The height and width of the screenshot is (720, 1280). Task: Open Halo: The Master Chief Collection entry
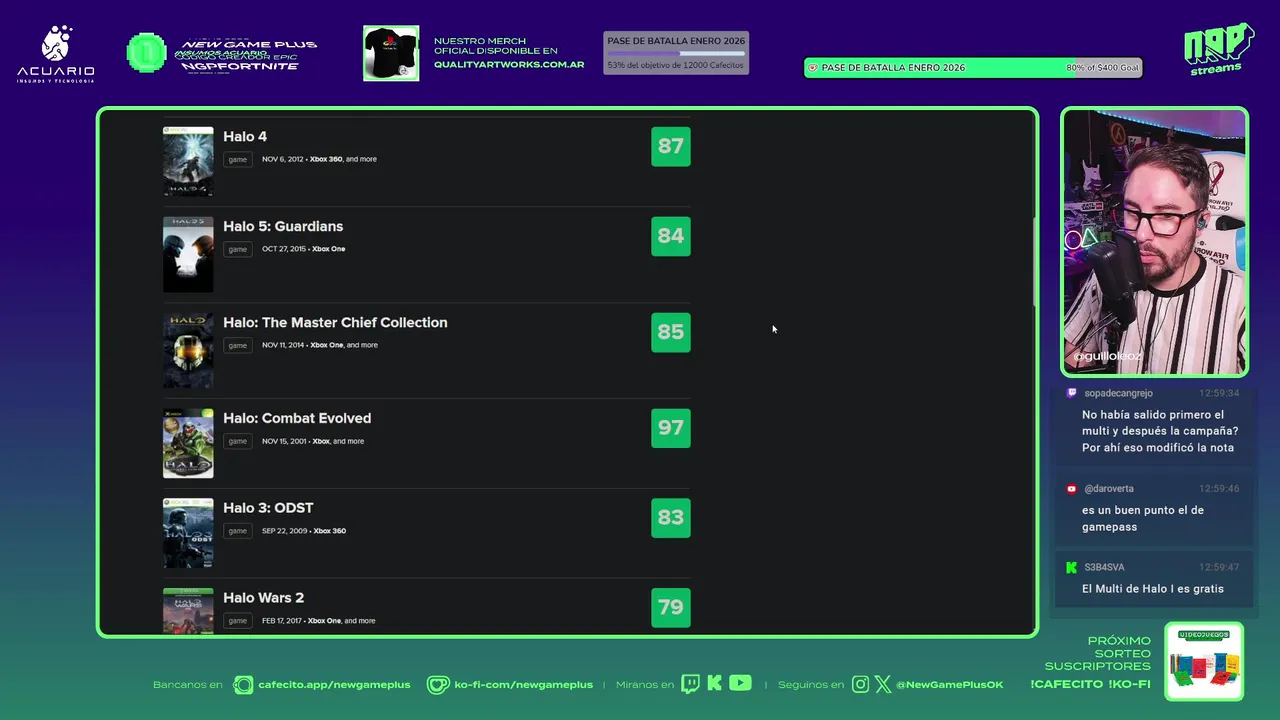point(335,323)
